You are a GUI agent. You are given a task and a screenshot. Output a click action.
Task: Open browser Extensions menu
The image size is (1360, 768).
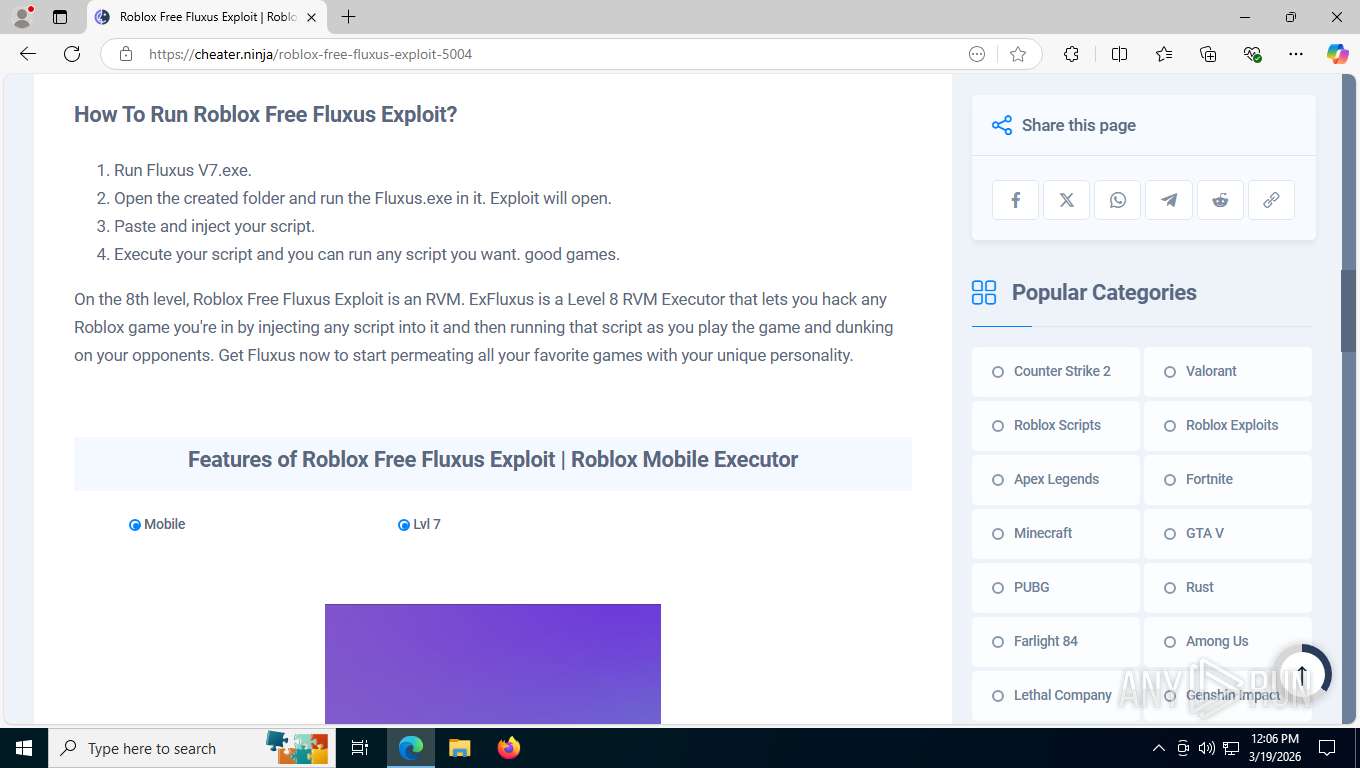(1071, 54)
